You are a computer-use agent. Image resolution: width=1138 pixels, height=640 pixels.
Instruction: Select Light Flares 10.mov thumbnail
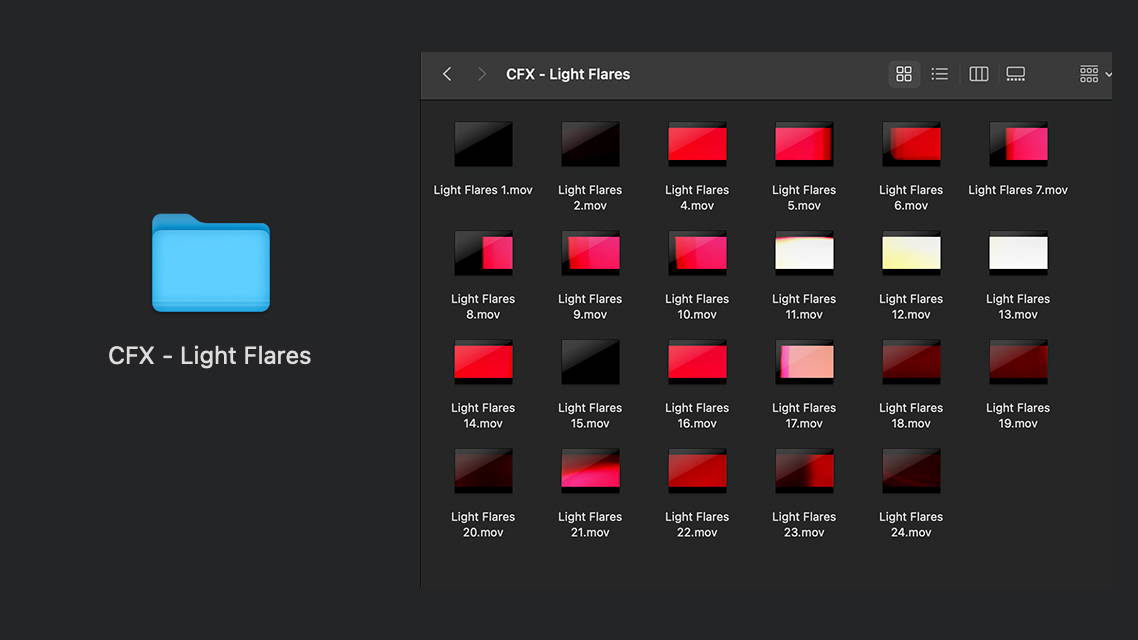click(x=697, y=253)
